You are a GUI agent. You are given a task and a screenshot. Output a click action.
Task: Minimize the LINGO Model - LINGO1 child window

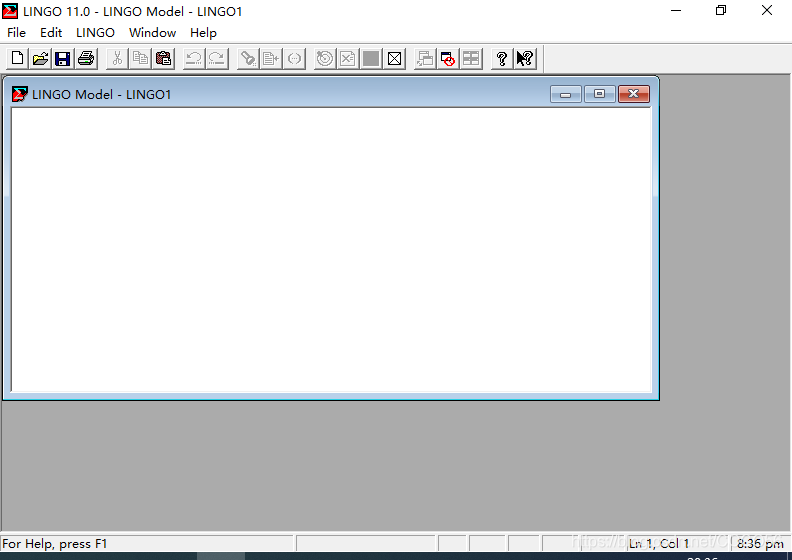(566, 94)
